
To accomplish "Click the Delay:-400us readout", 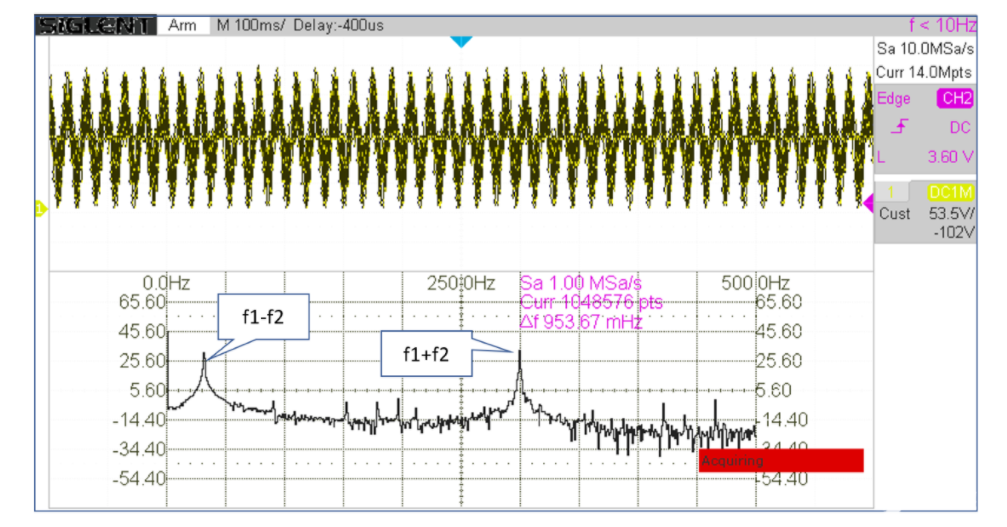I will tap(338, 26).
